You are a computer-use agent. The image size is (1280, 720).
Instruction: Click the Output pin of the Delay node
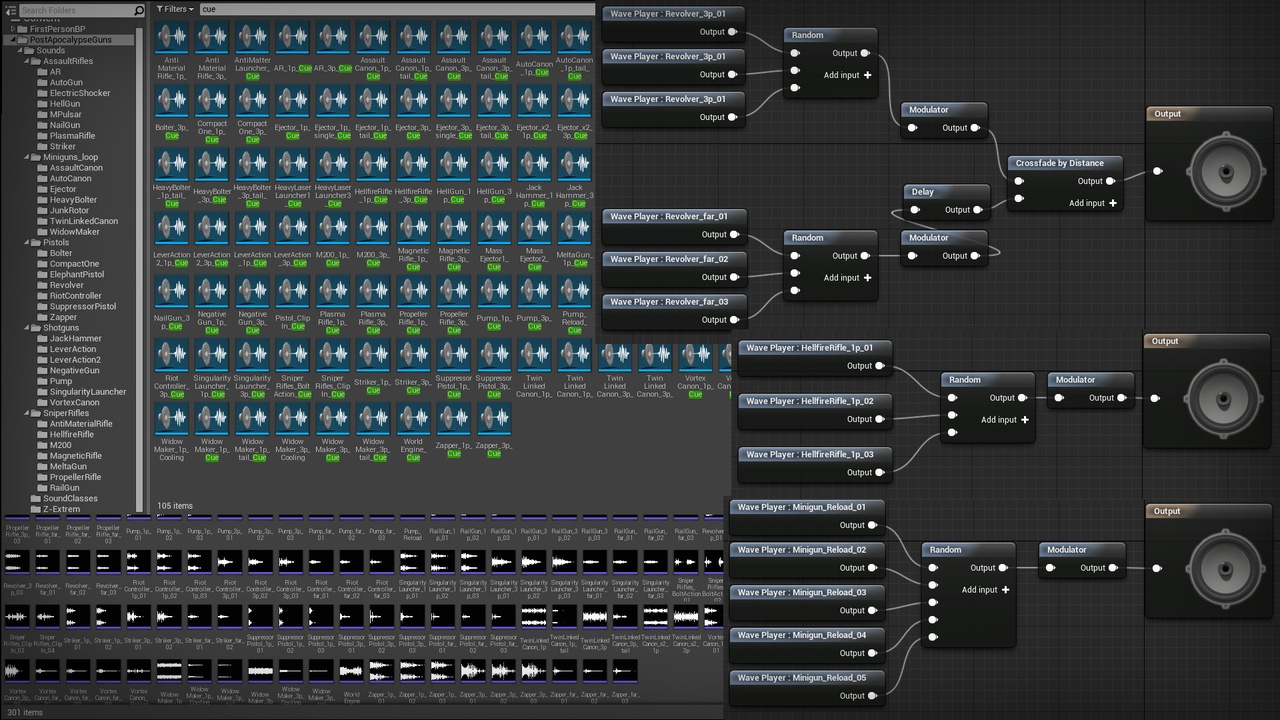(x=978, y=210)
